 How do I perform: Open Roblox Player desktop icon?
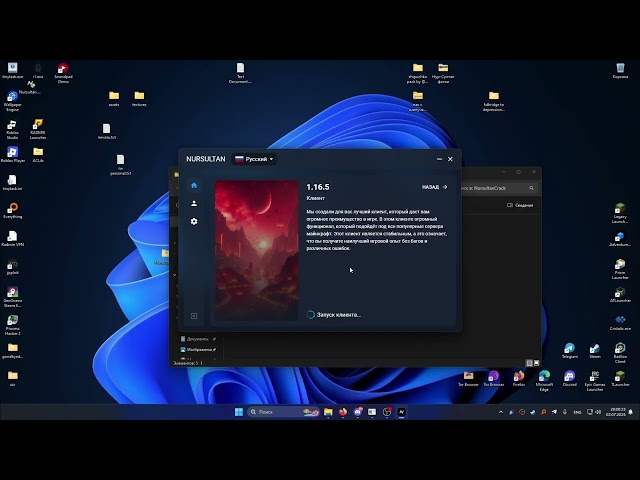[x=12, y=155]
